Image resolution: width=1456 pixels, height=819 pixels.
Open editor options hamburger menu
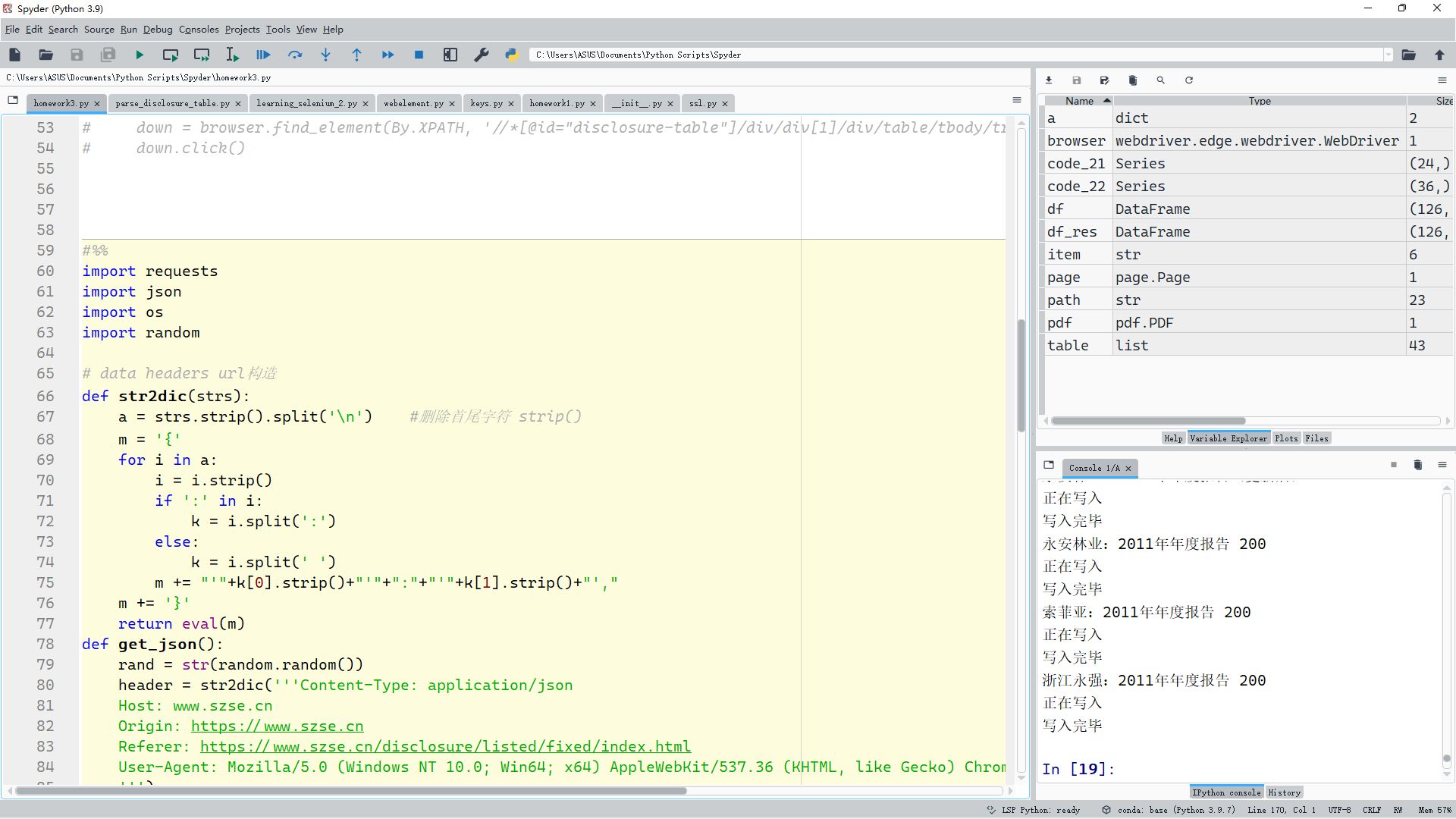click(1017, 100)
